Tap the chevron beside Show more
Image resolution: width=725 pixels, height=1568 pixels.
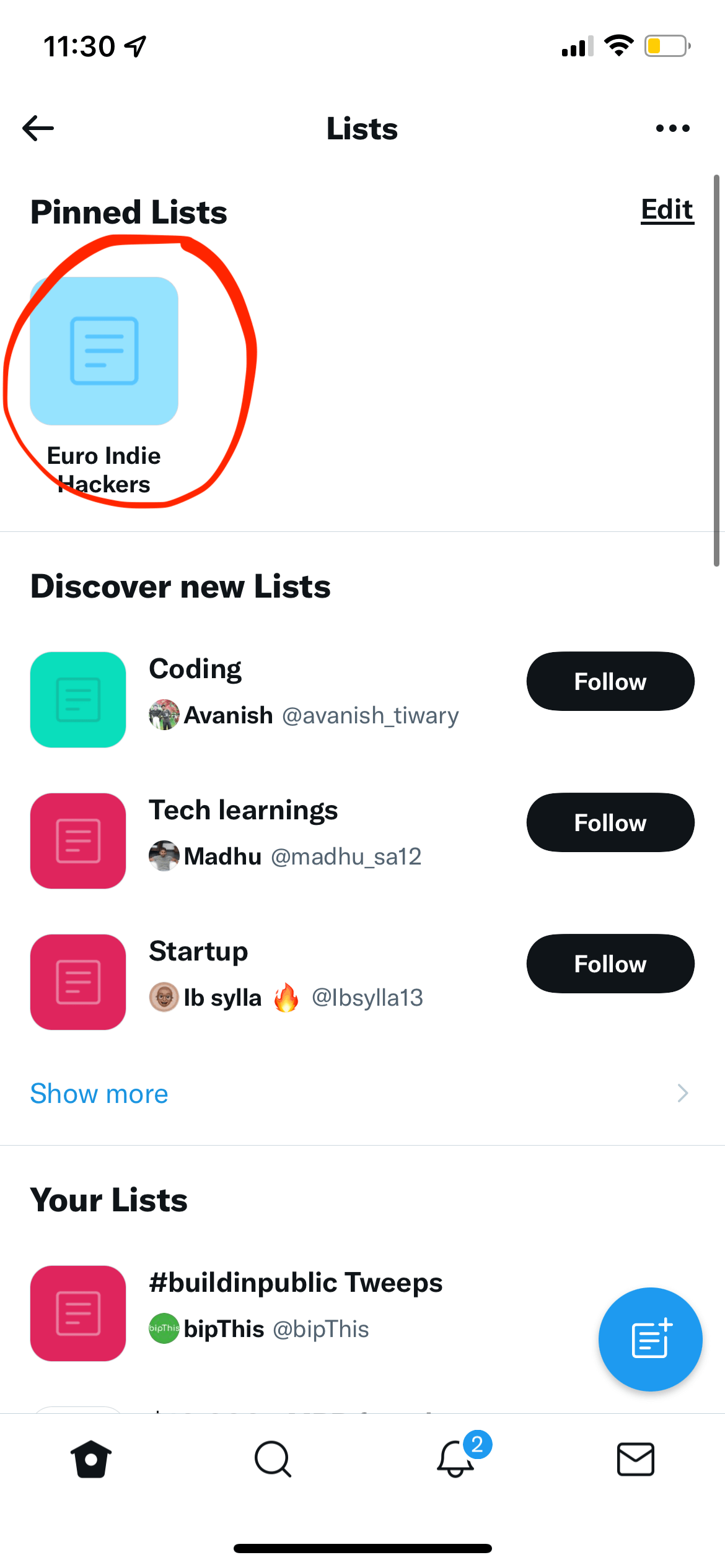(x=683, y=1093)
